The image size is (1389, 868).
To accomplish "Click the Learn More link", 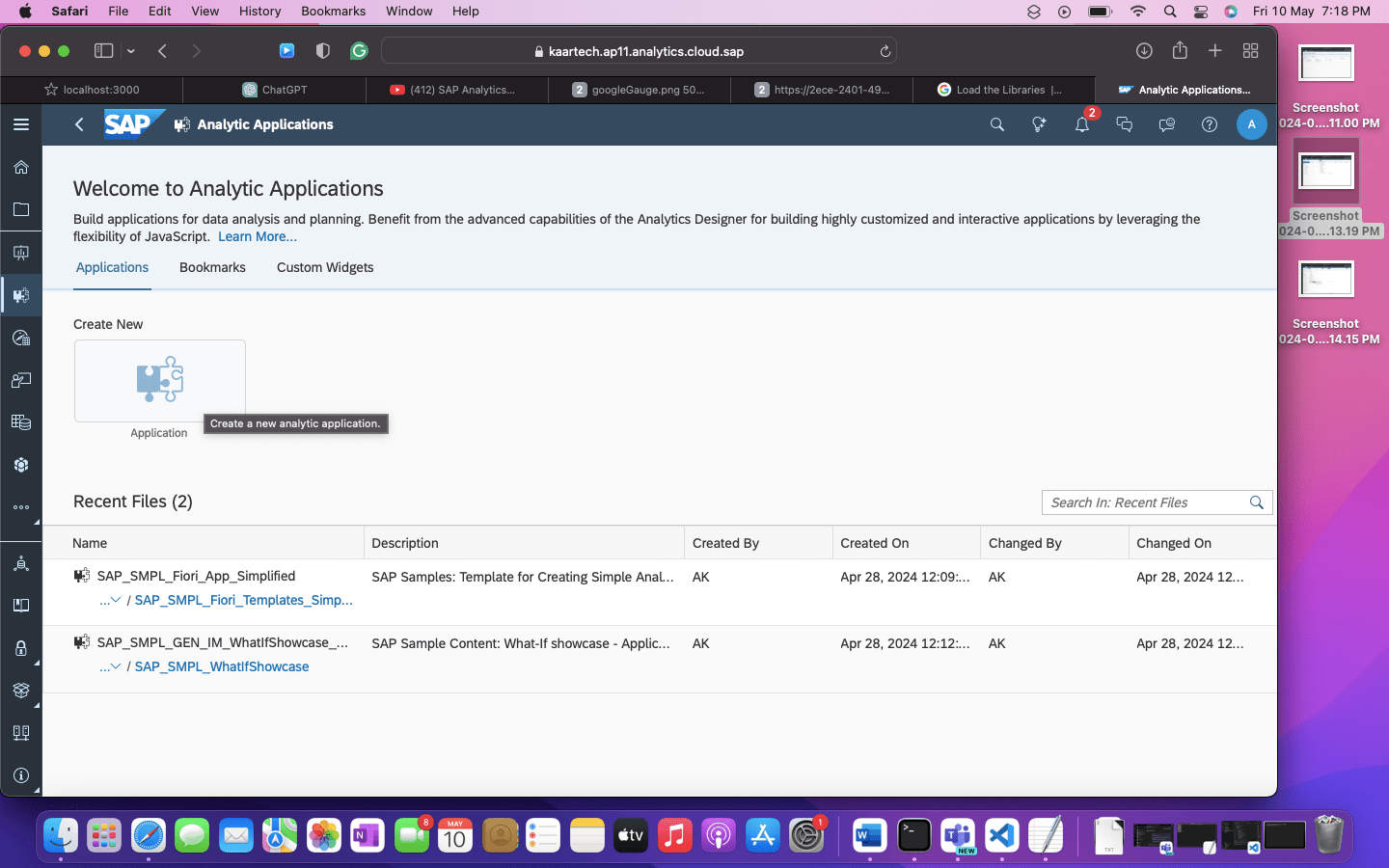I will (x=258, y=236).
